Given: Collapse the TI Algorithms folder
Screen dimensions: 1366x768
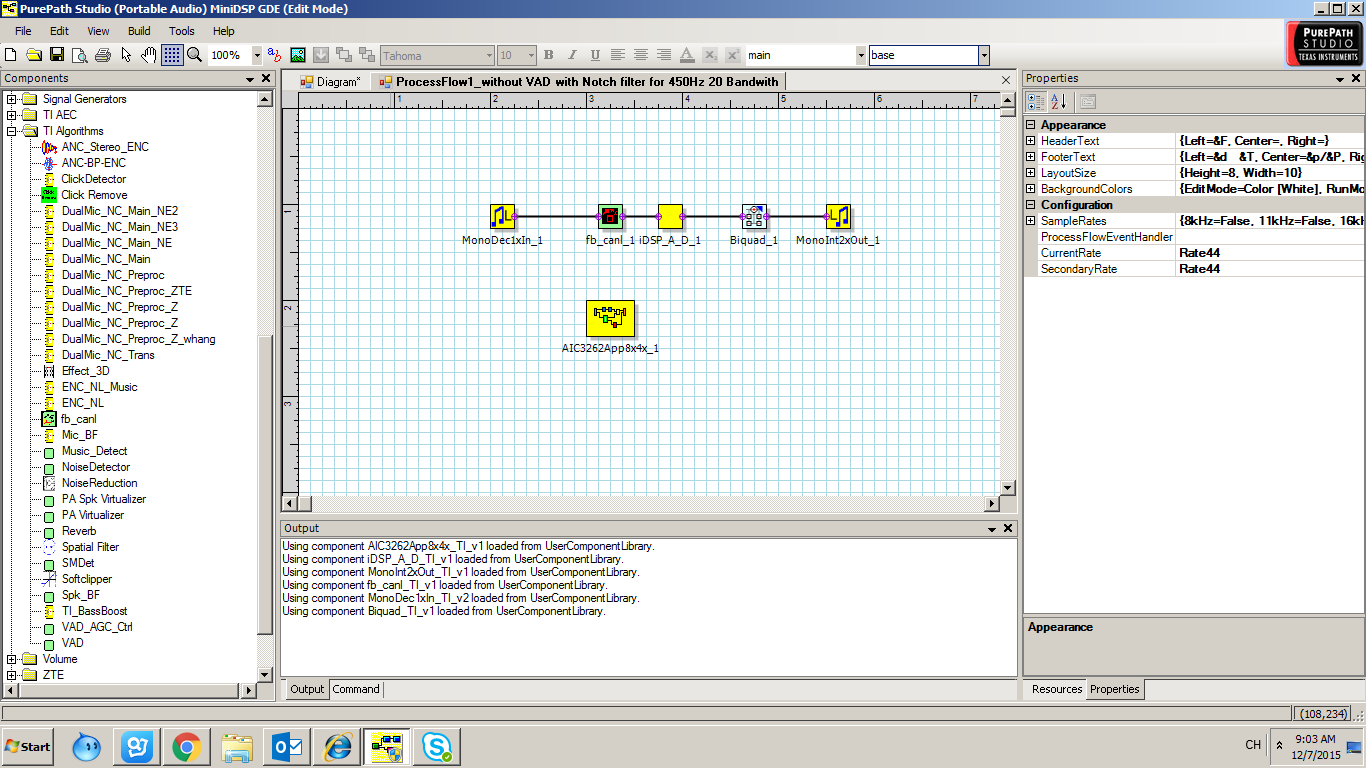Looking at the screenshot, I should [12, 131].
